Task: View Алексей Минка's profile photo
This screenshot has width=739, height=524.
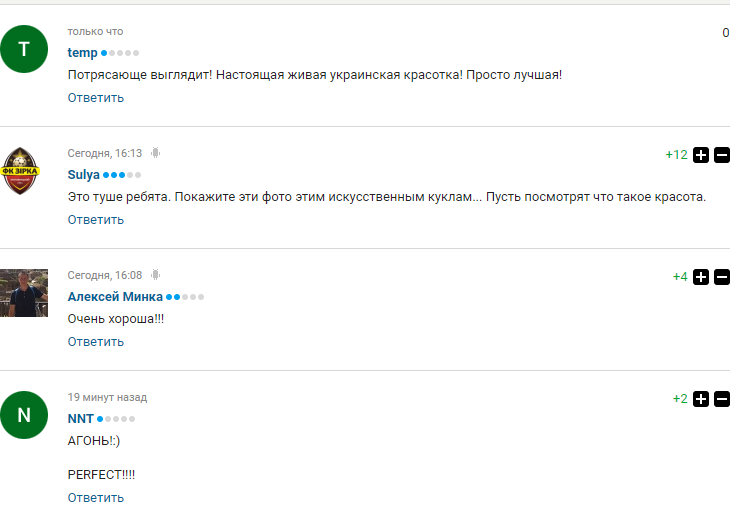Action: 24,293
